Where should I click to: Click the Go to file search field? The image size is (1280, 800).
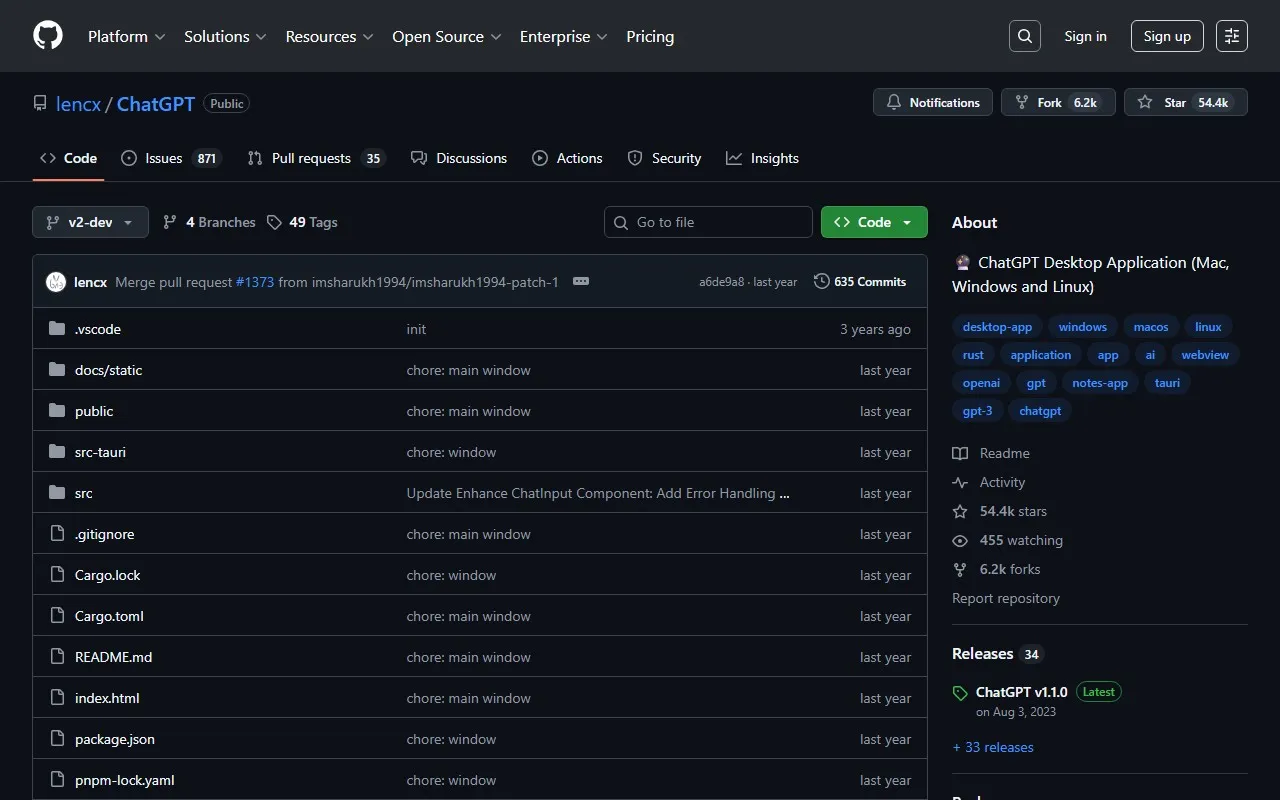(708, 222)
